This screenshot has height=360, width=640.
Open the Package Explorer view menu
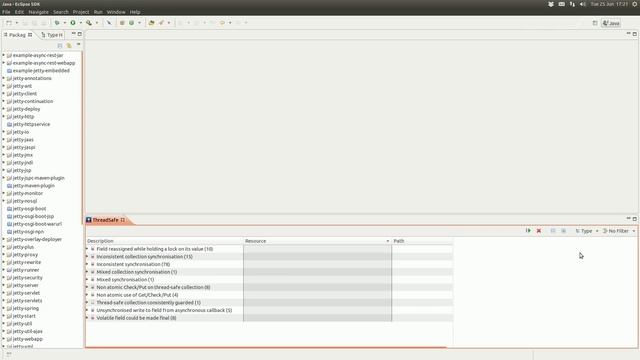coord(78,45)
